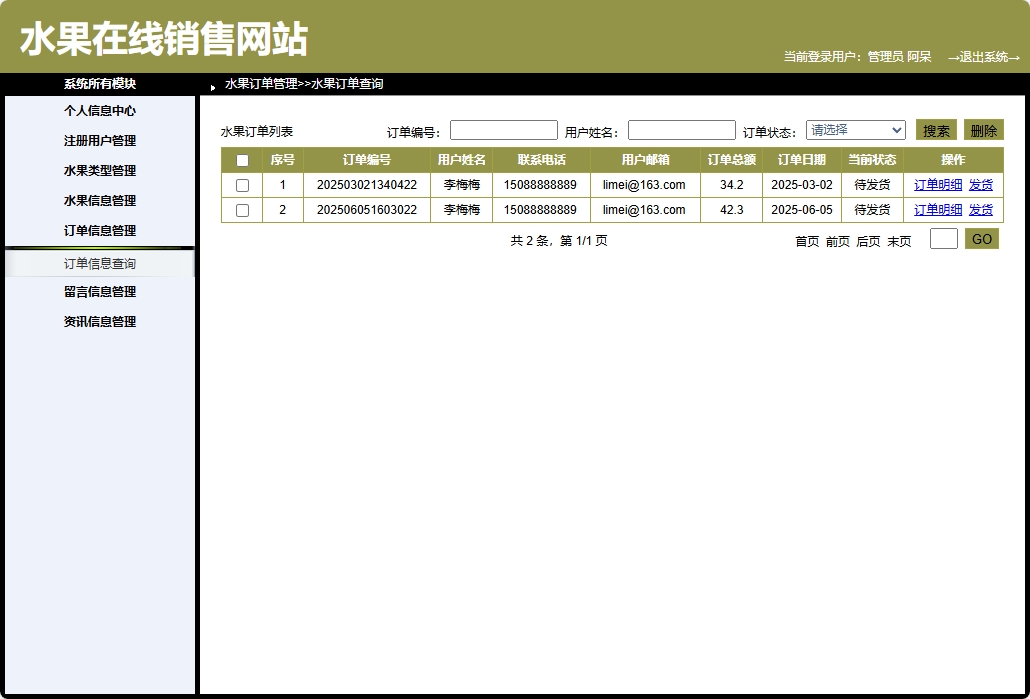1030x699 pixels.
Task: Open the 注册用户管理 module
Action: [99, 140]
